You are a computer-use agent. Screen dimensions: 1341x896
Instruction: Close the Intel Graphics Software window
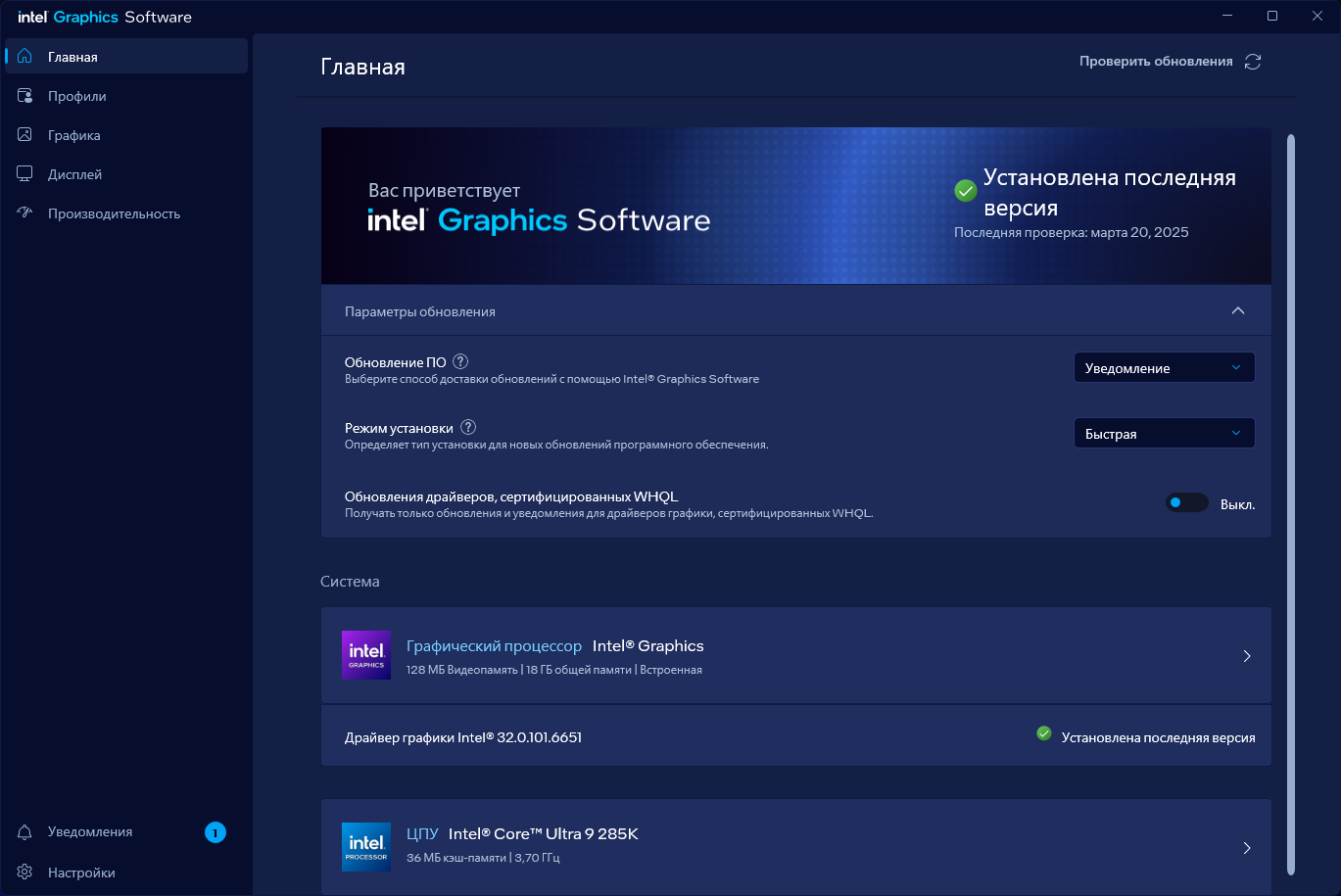[1317, 16]
